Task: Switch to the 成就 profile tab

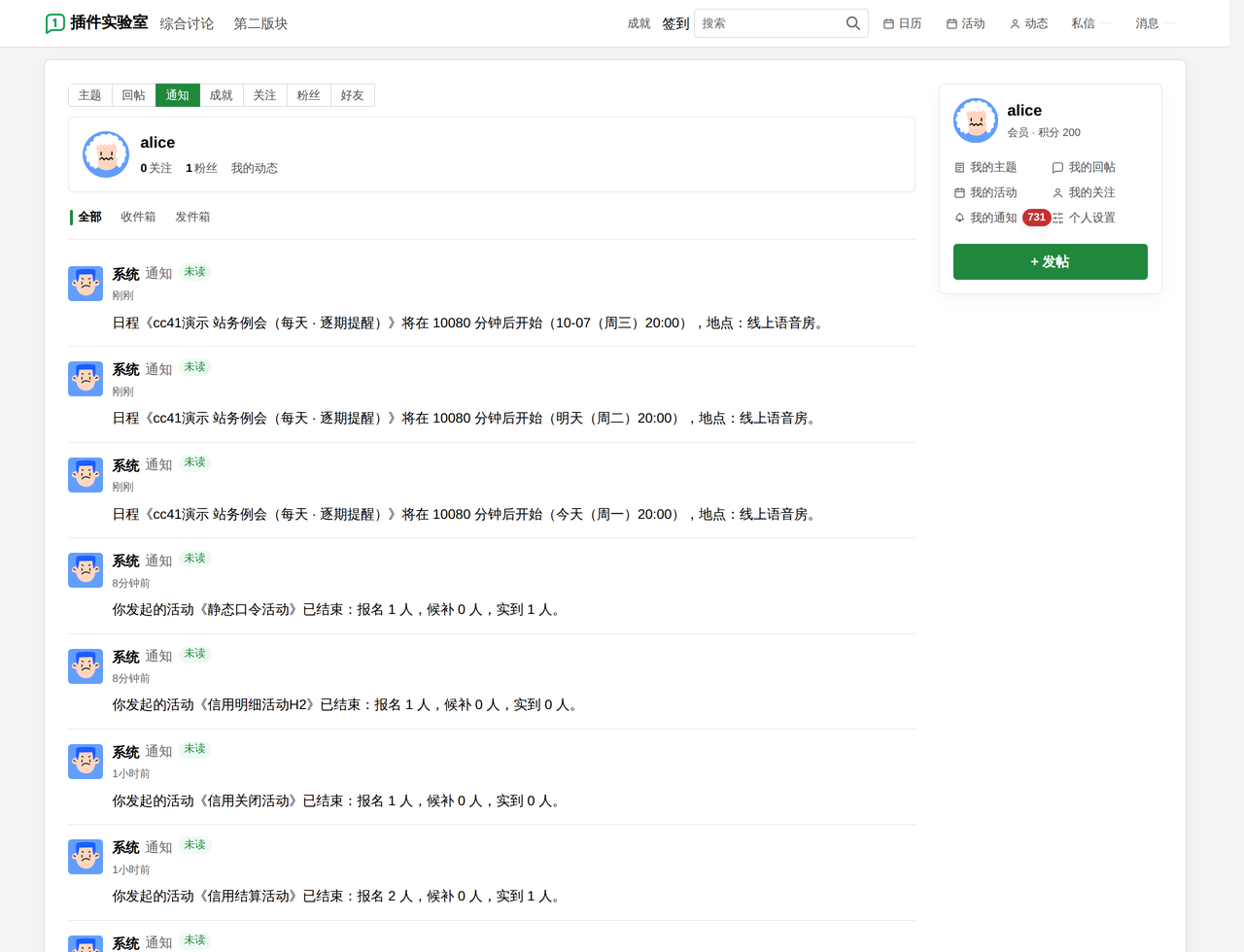Action: (222, 95)
